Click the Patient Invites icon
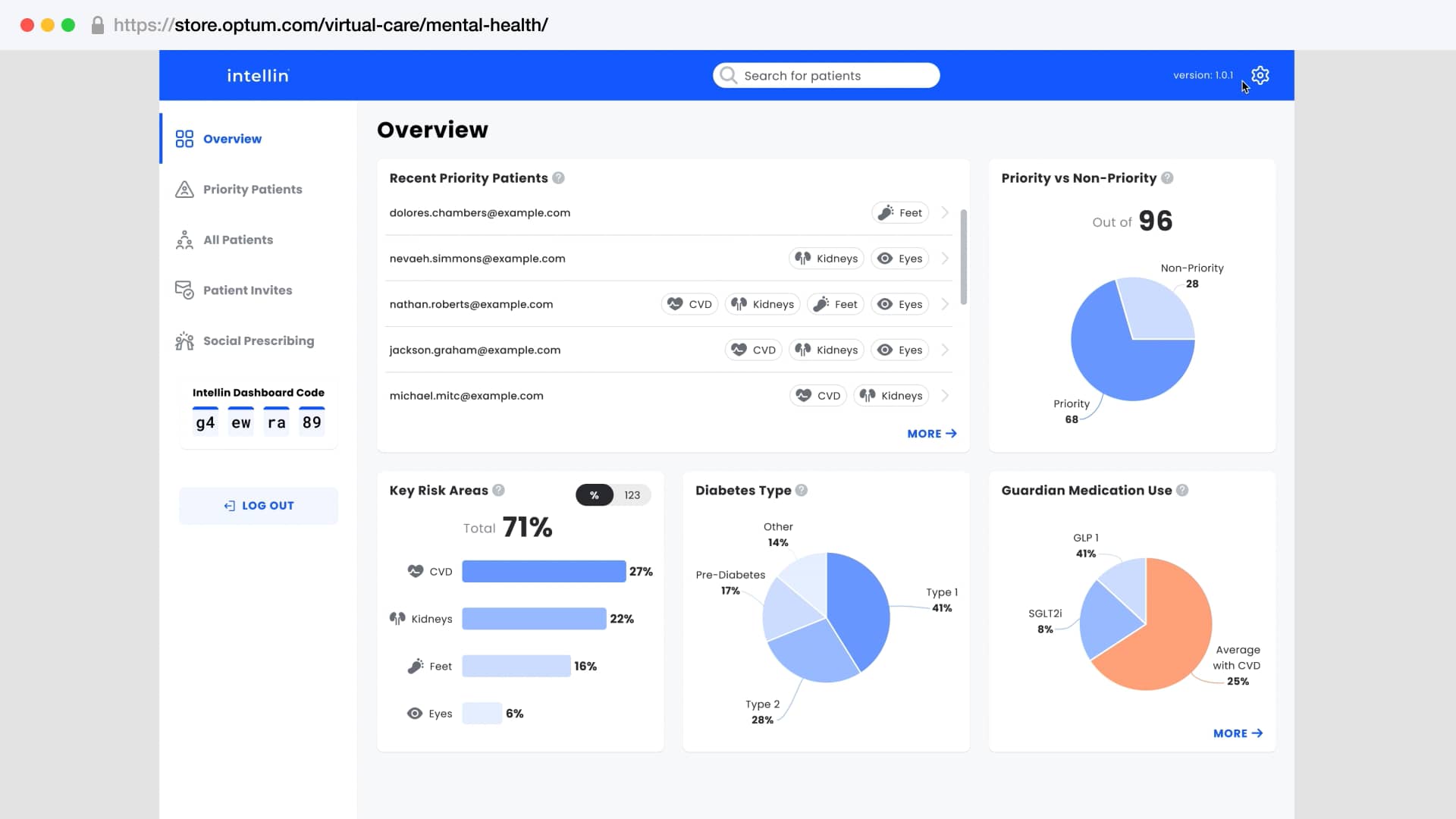Image resolution: width=1456 pixels, height=819 pixels. 184,290
